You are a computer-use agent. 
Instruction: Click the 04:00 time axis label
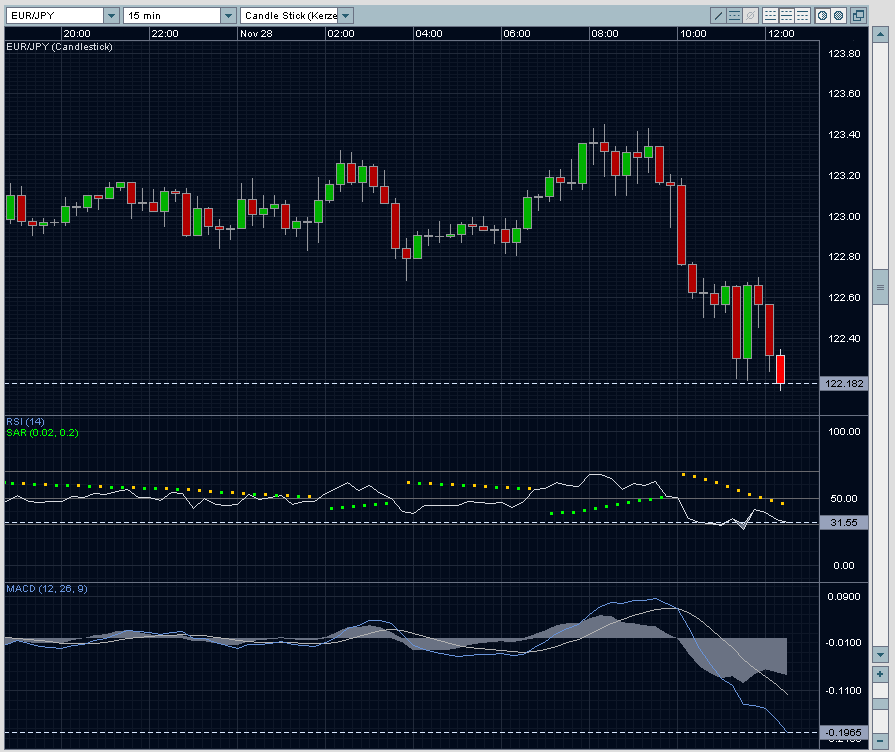click(x=429, y=34)
